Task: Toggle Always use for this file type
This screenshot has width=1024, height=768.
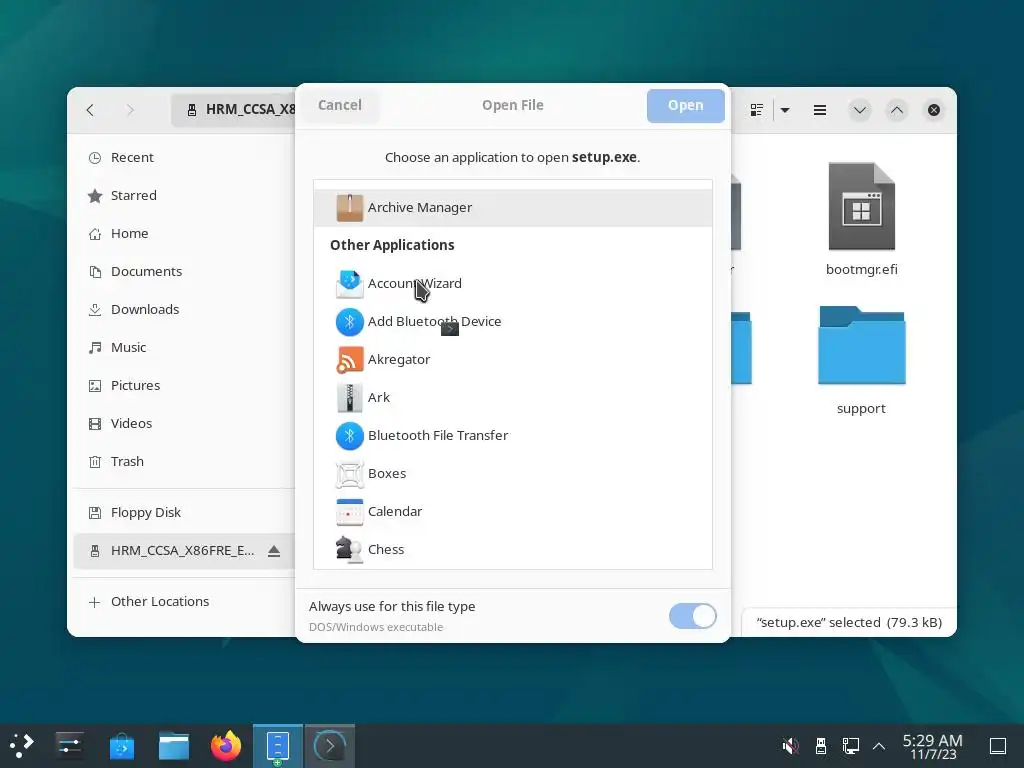Action: [x=692, y=616]
